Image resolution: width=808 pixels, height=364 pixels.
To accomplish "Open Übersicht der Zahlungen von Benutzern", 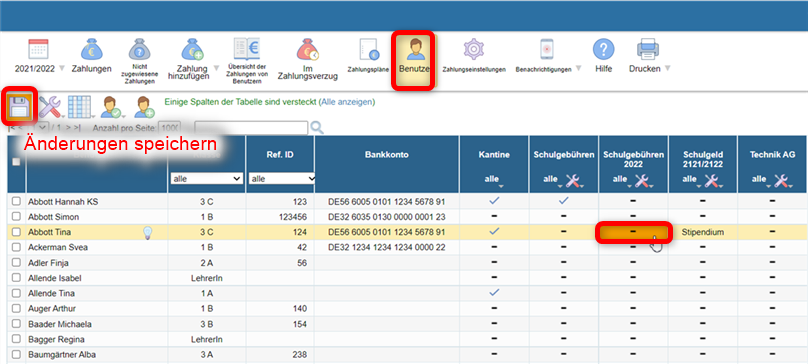I will (x=246, y=49).
